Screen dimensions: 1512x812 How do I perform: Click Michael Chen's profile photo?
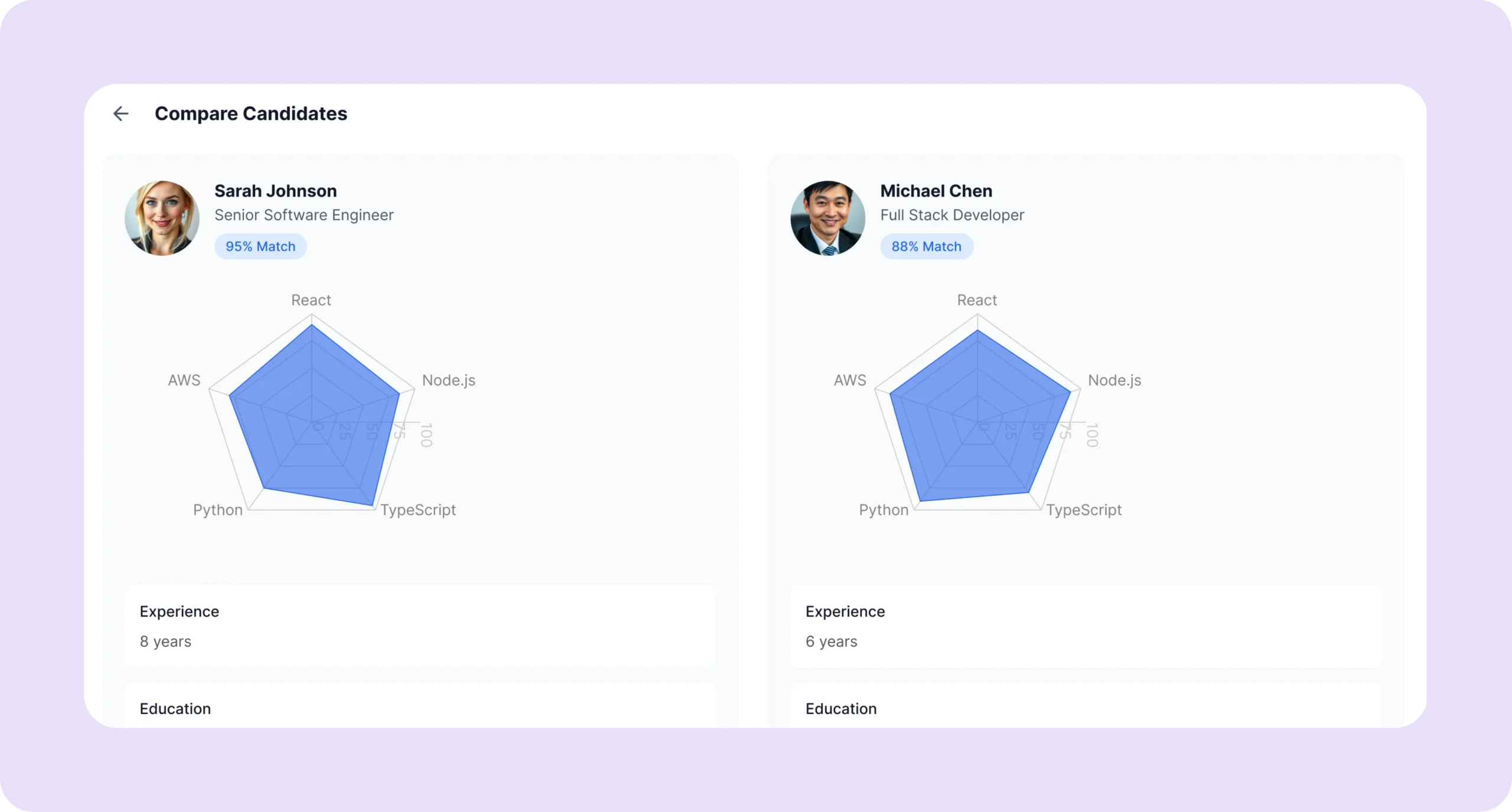pos(827,218)
